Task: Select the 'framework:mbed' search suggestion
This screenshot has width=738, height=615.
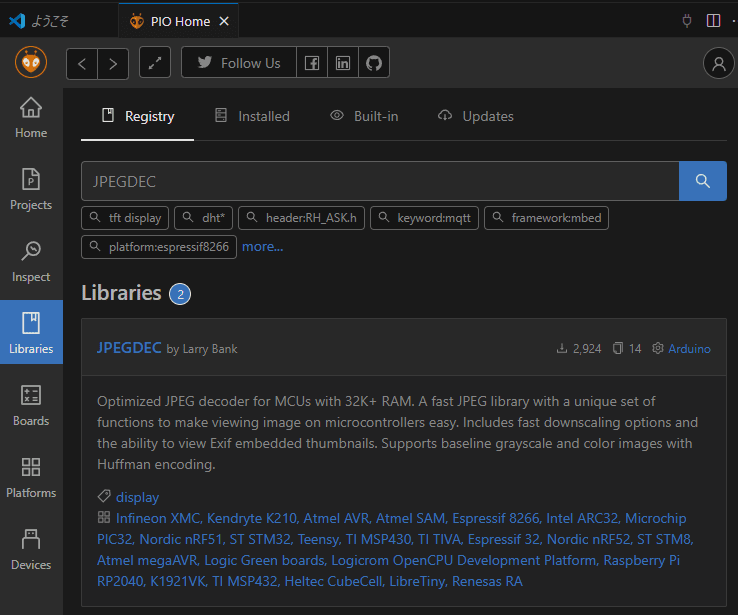Action: click(x=546, y=218)
